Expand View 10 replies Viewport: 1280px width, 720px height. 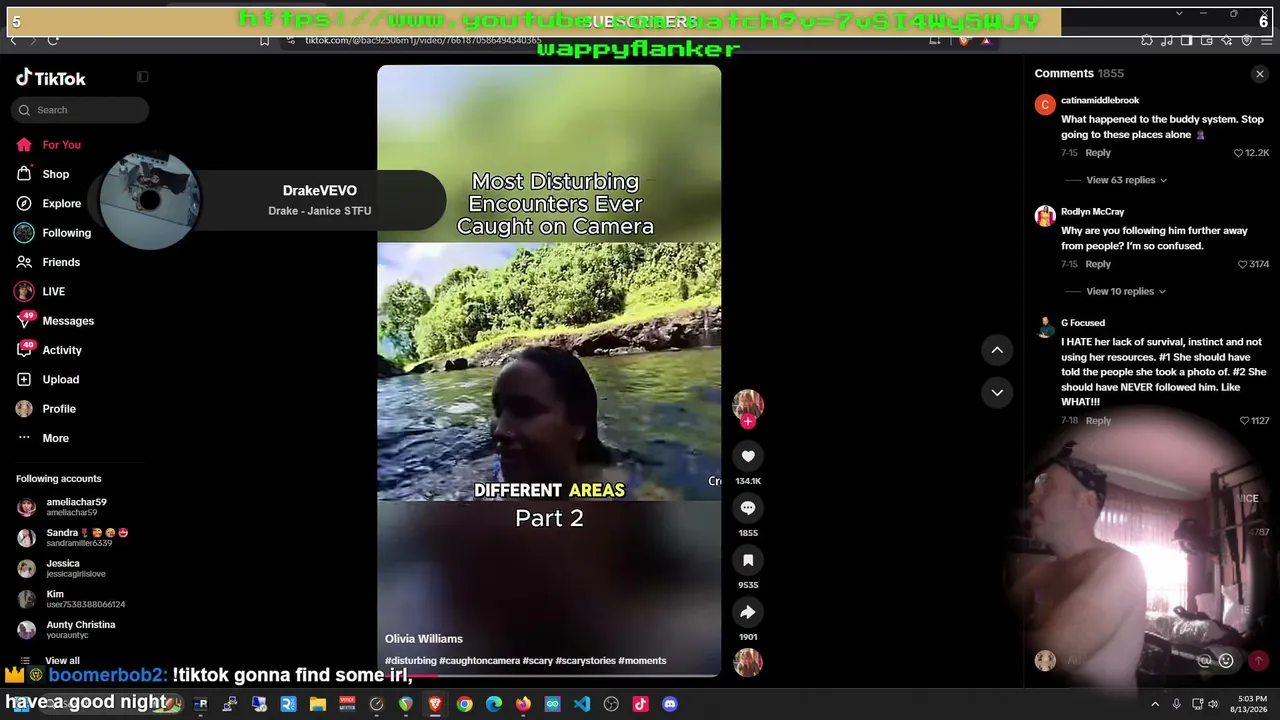click(x=1126, y=291)
